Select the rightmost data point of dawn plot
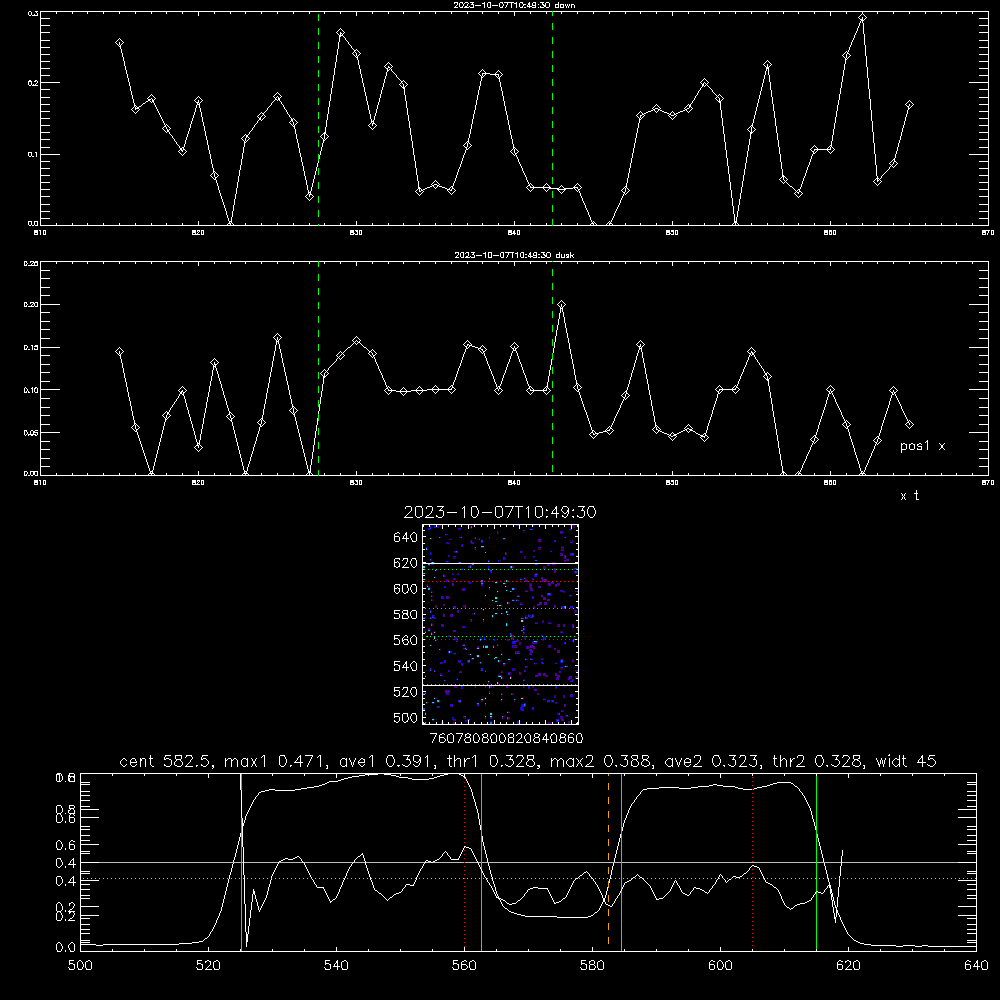Image resolution: width=1000 pixels, height=1000 pixels. pos(909,104)
